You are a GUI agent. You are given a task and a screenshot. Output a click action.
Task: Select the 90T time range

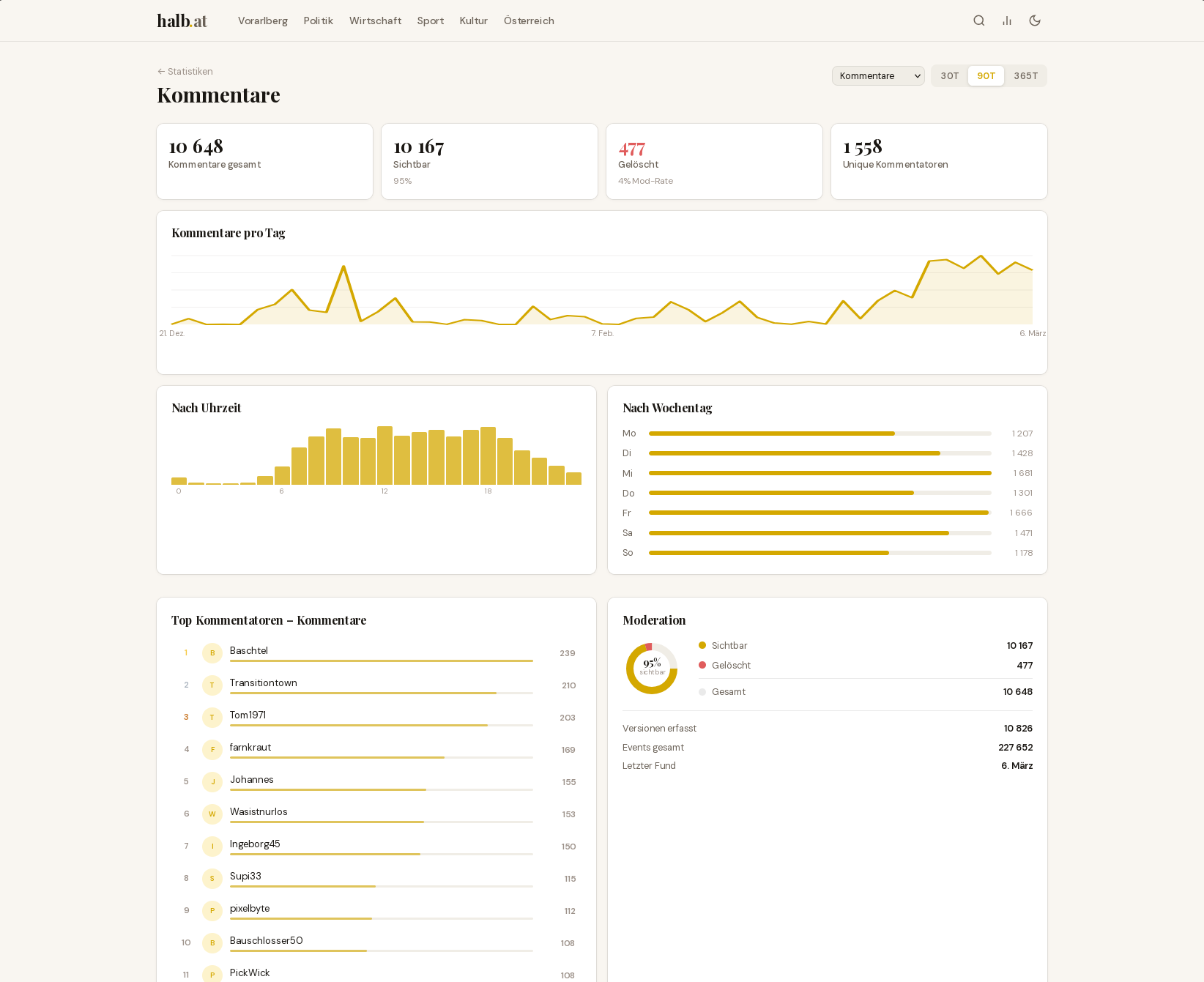tap(986, 76)
